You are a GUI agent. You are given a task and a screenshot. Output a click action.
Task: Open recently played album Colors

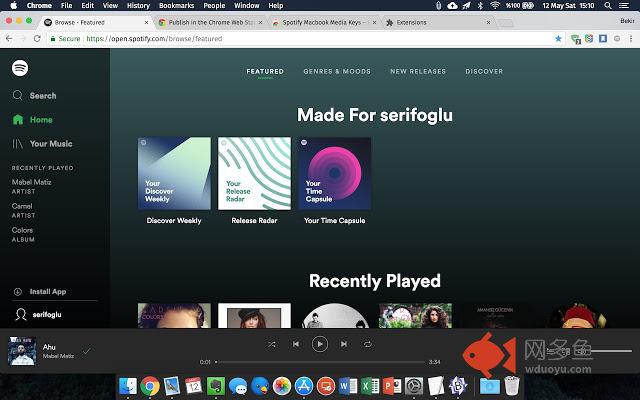[x=22, y=230]
